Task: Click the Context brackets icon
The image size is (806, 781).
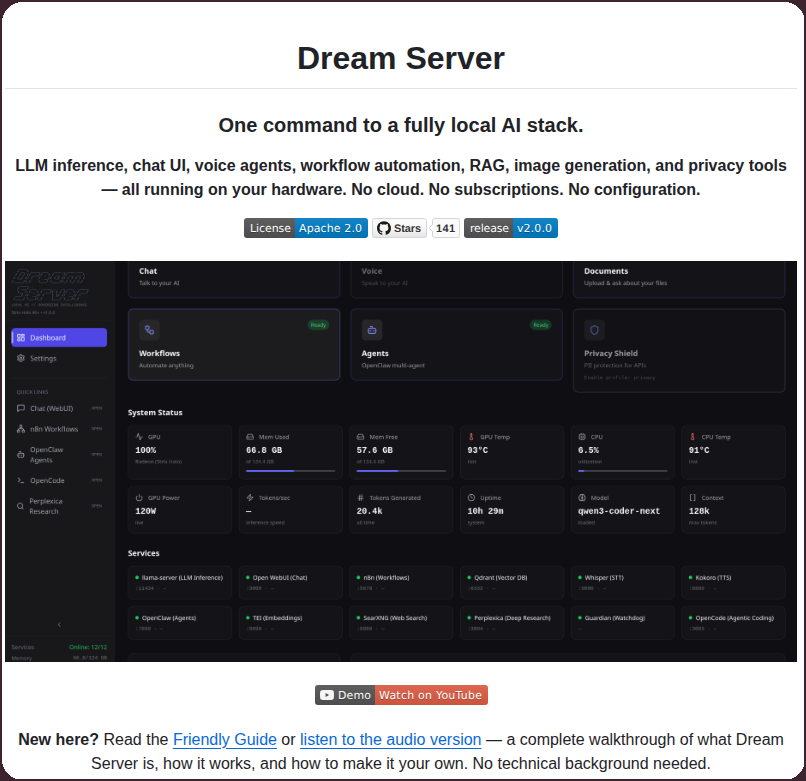Action: pyautogui.click(x=692, y=498)
